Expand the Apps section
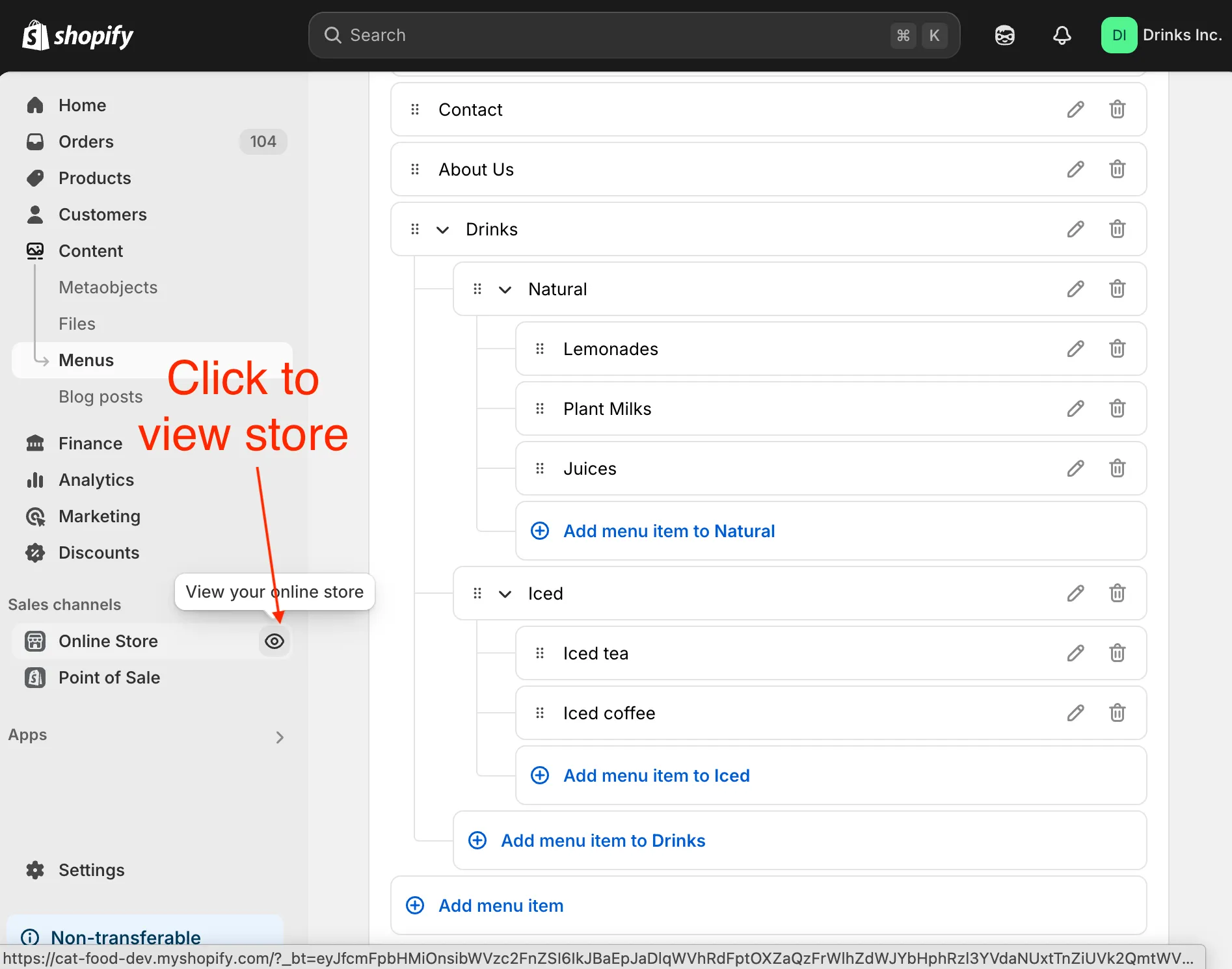 tap(280, 737)
